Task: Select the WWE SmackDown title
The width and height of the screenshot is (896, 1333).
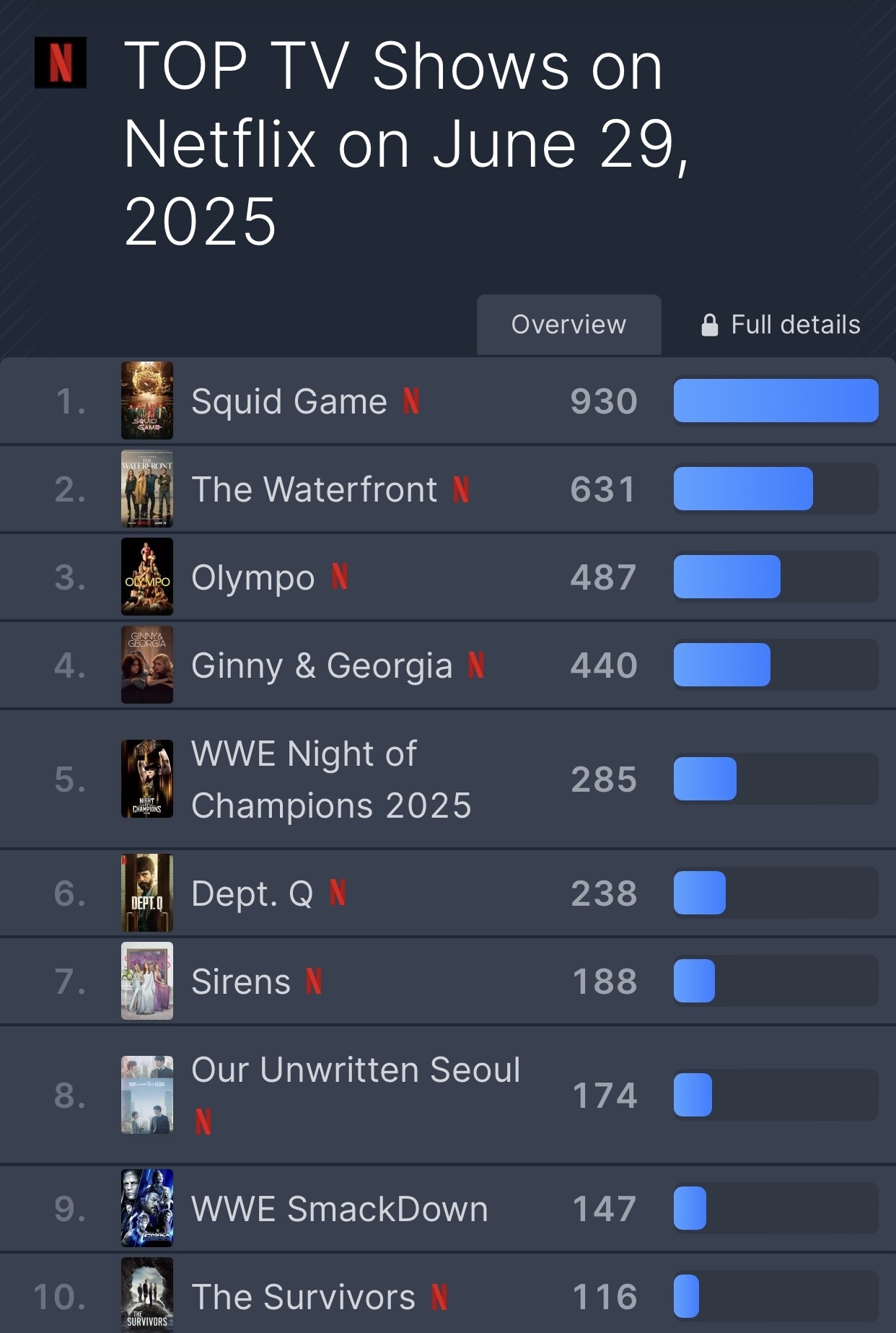Action: [x=340, y=1209]
